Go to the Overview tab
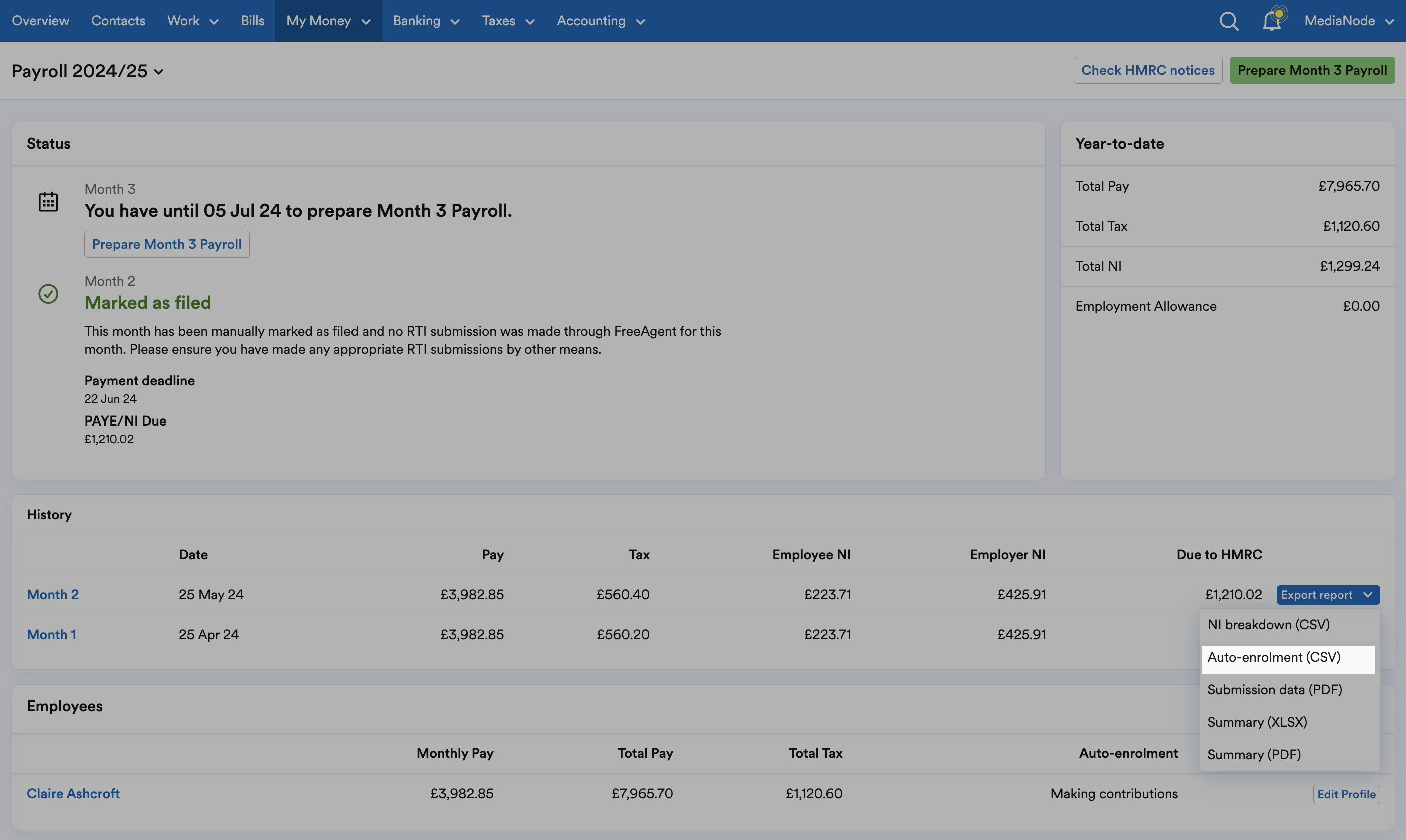The width and height of the screenshot is (1406, 840). [x=40, y=21]
